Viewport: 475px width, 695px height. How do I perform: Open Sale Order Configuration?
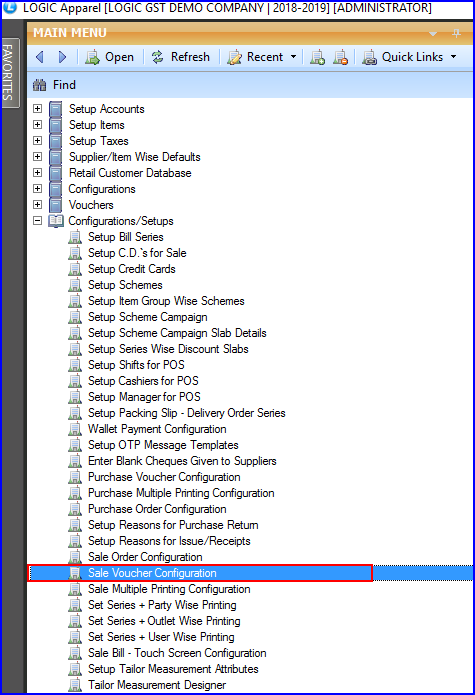point(145,557)
